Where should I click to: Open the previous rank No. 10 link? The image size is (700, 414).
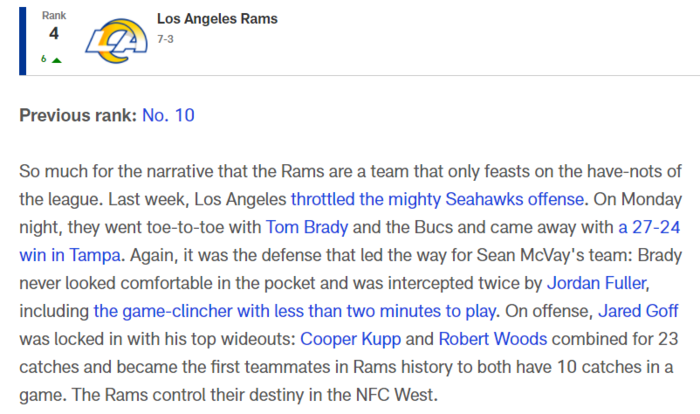click(168, 115)
